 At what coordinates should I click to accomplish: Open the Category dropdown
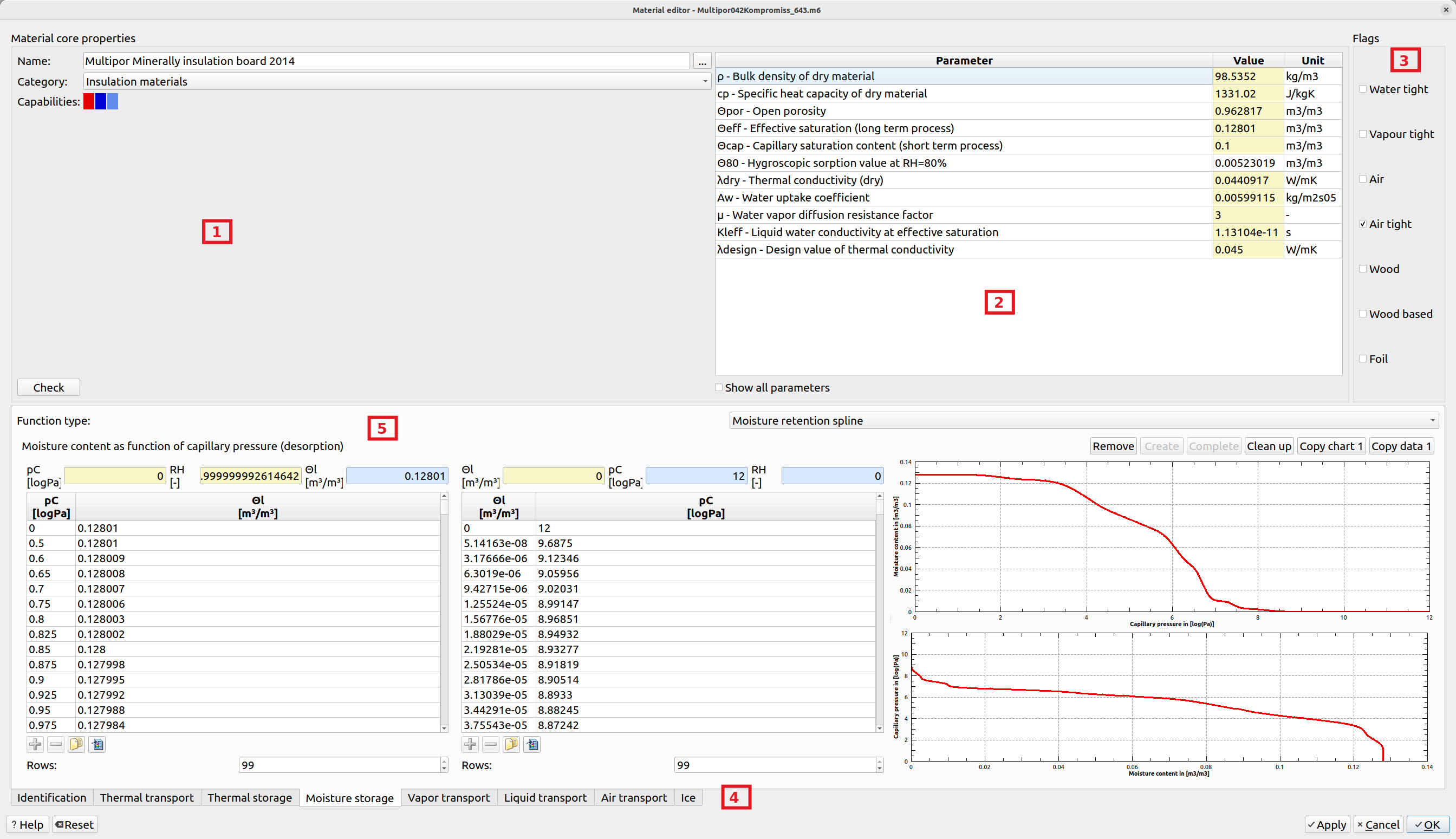pos(397,82)
